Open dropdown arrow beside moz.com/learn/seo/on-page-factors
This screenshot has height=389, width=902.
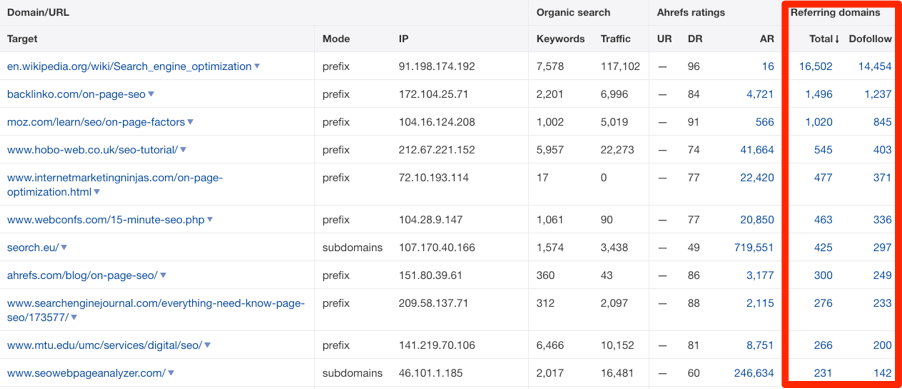(190, 122)
